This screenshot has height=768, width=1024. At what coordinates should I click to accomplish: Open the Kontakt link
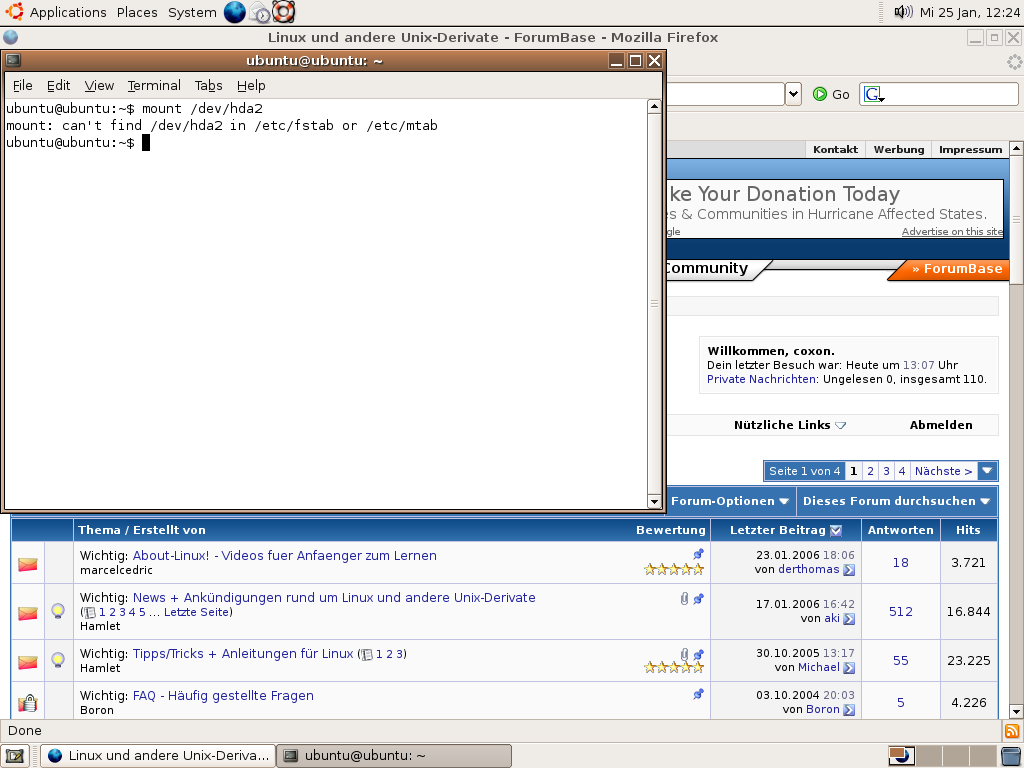(x=835, y=150)
